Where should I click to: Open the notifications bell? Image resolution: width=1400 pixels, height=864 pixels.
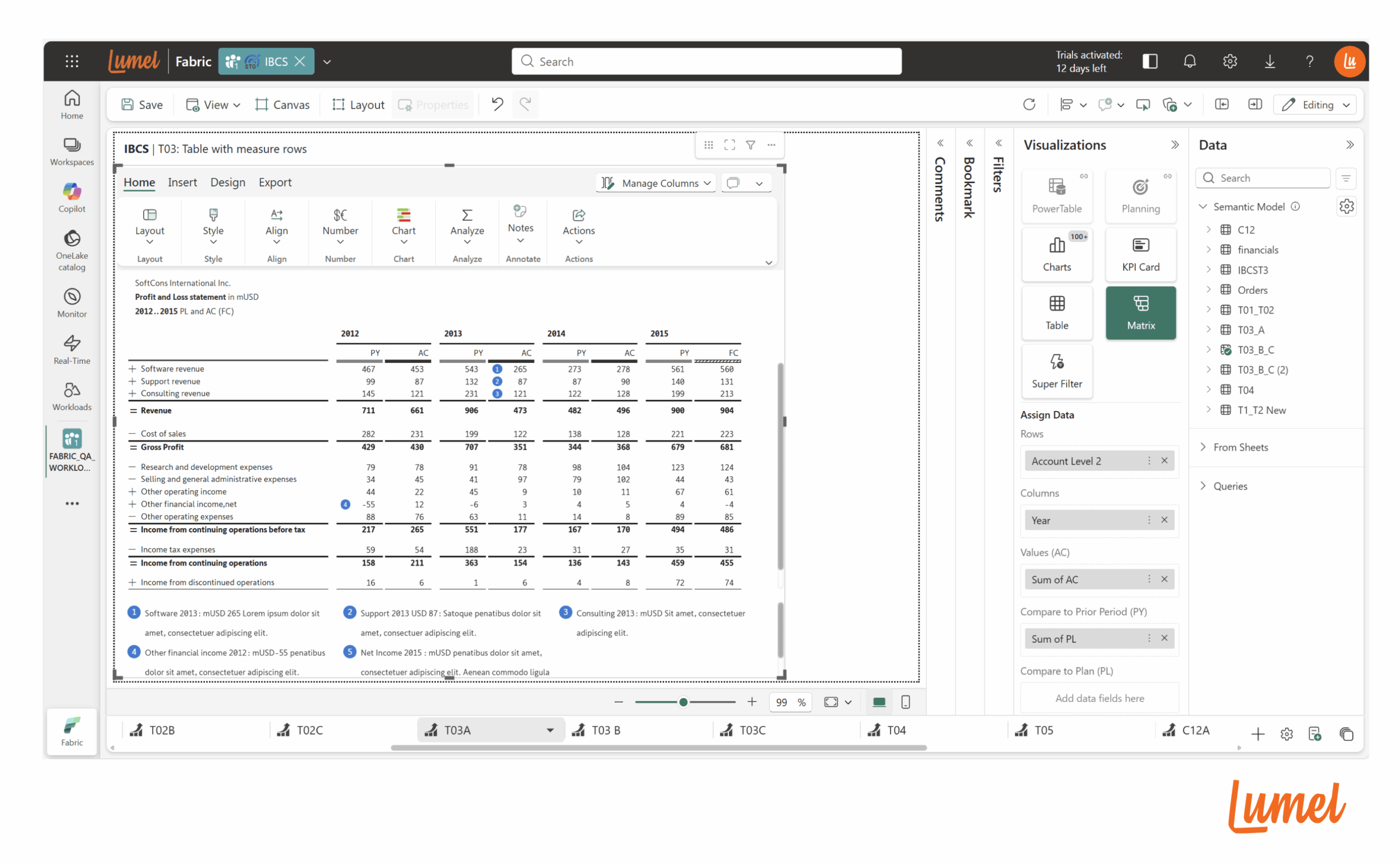pos(1189,61)
